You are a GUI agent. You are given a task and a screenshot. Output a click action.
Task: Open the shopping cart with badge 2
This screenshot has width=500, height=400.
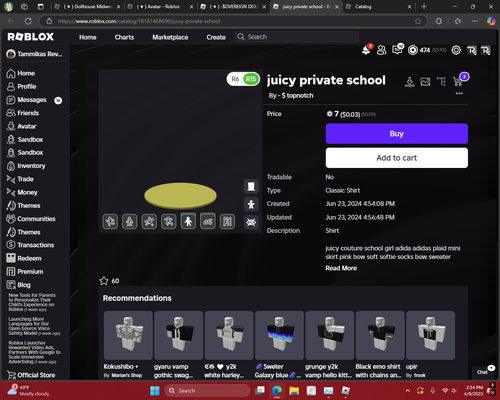459,81
